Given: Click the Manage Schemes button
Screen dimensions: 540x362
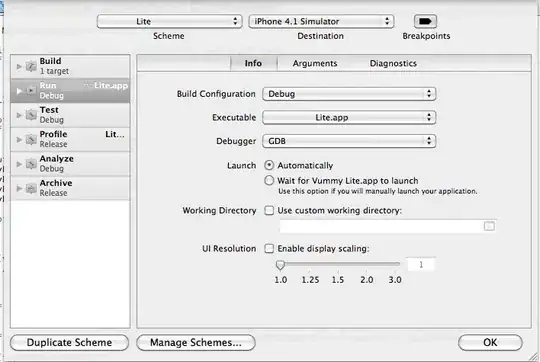Looking at the screenshot, I should 196,342.
